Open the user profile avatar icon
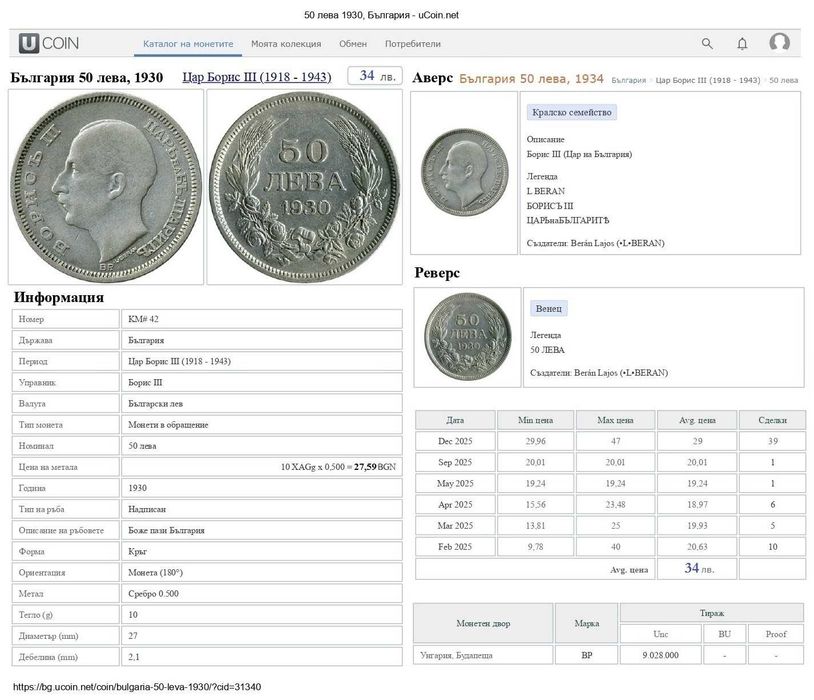 pyautogui.click(x=779, y=43)
